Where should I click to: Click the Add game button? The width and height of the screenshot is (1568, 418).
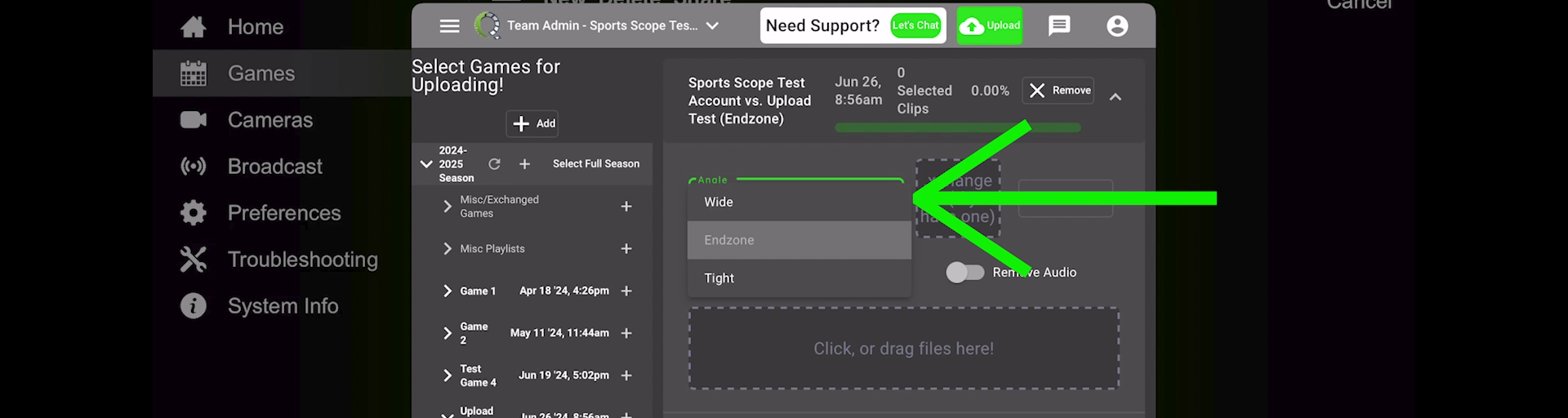pyautogui.click(x=533, y=123)
